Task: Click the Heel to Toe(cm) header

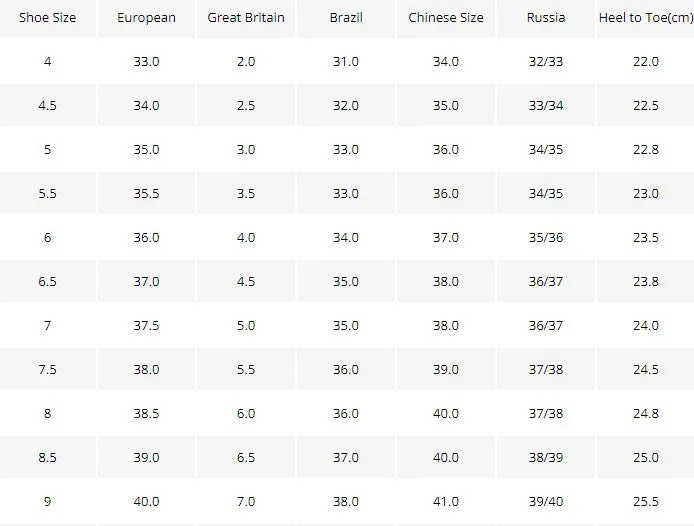Action: 646,18
